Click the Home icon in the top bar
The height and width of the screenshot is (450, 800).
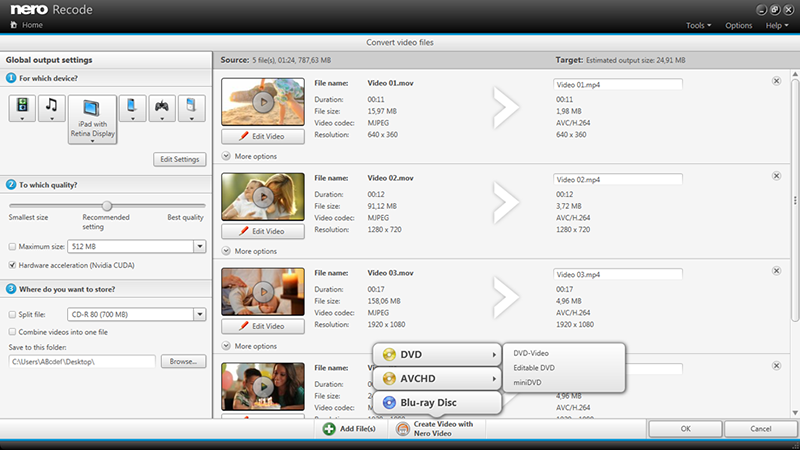(14, 24)
